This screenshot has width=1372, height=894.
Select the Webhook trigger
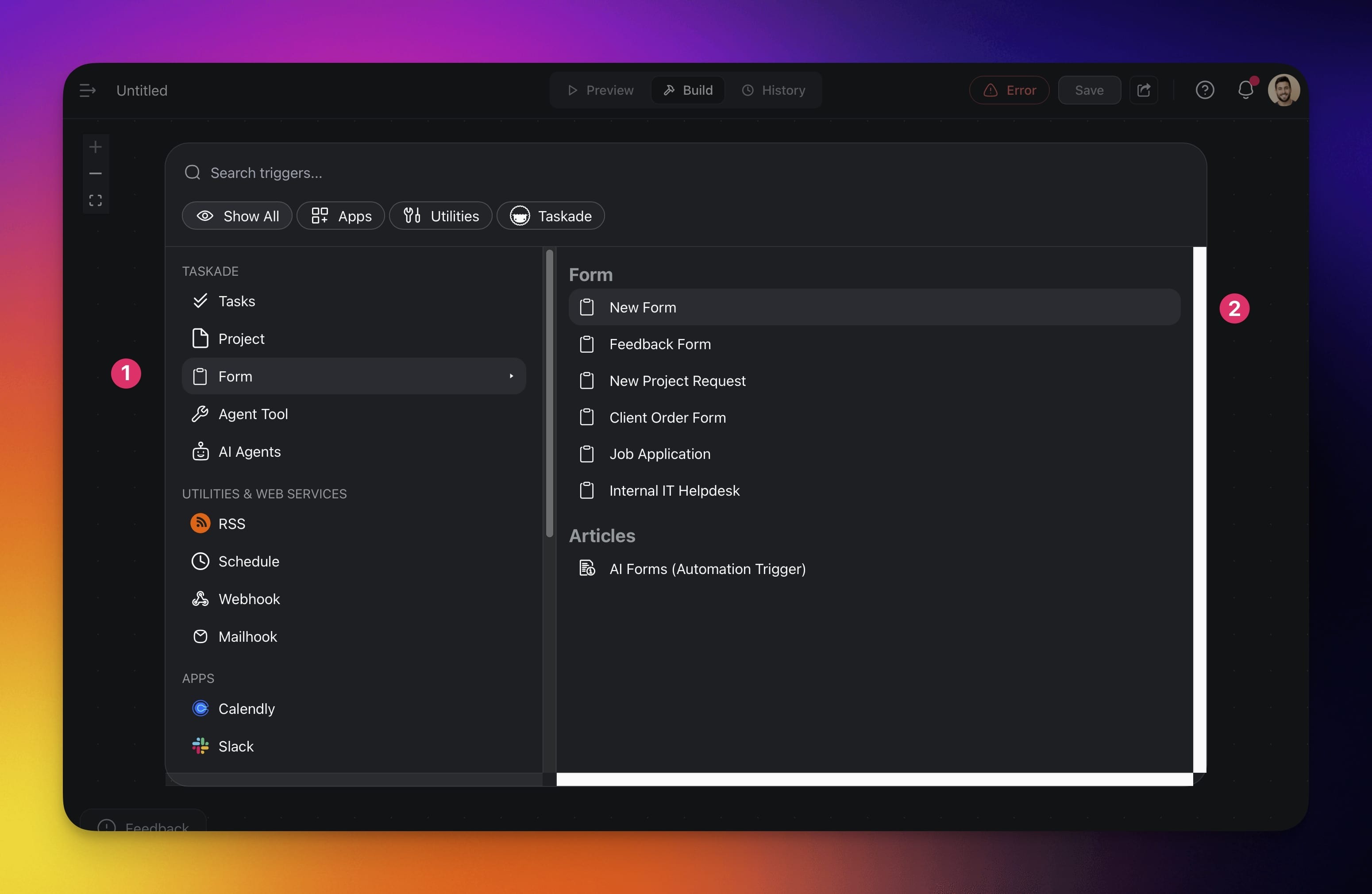tap(248, 599)
